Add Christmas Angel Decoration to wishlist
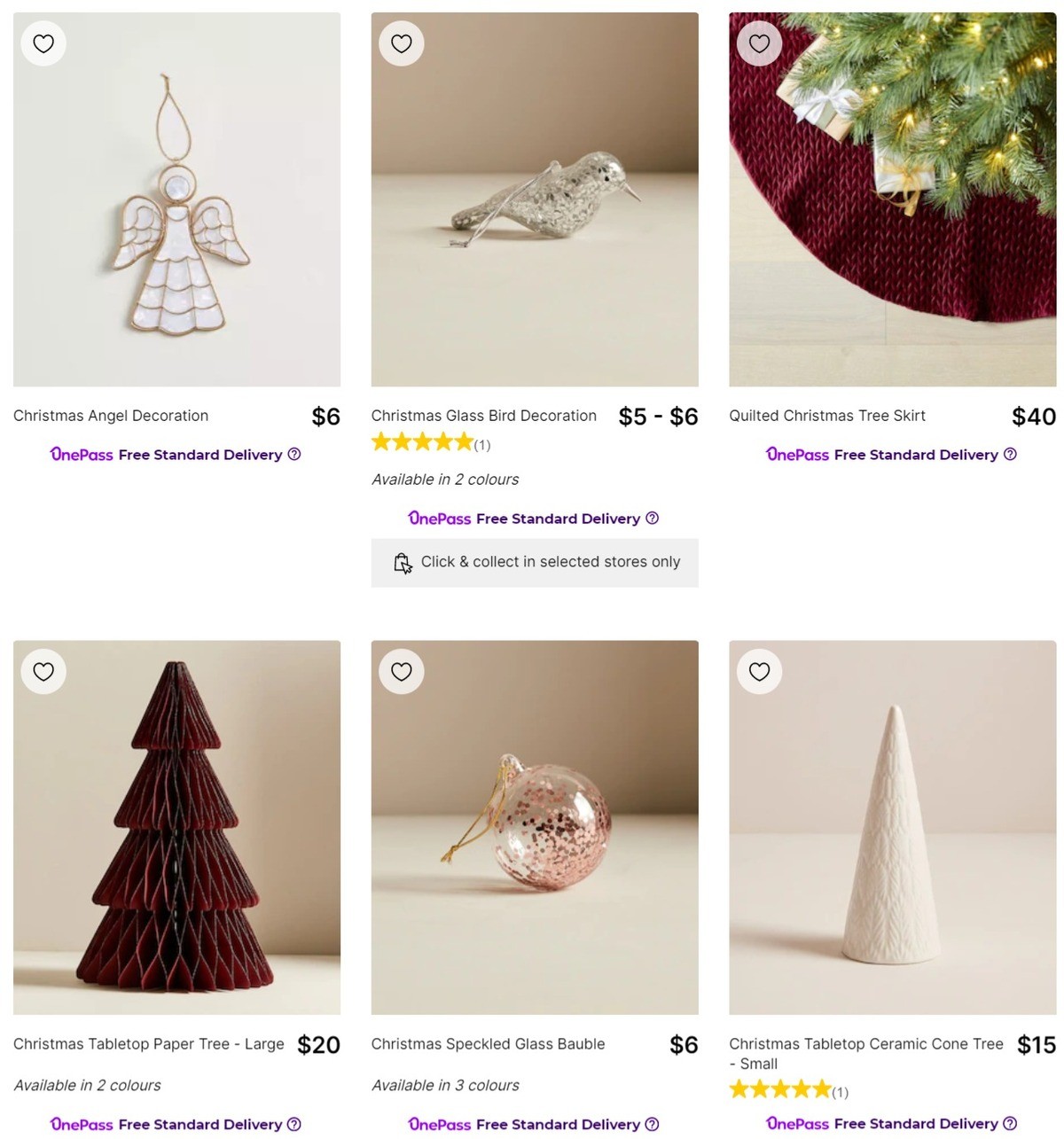The width and height of the screenshot is (1064, 1139). (x=43, y=43)
